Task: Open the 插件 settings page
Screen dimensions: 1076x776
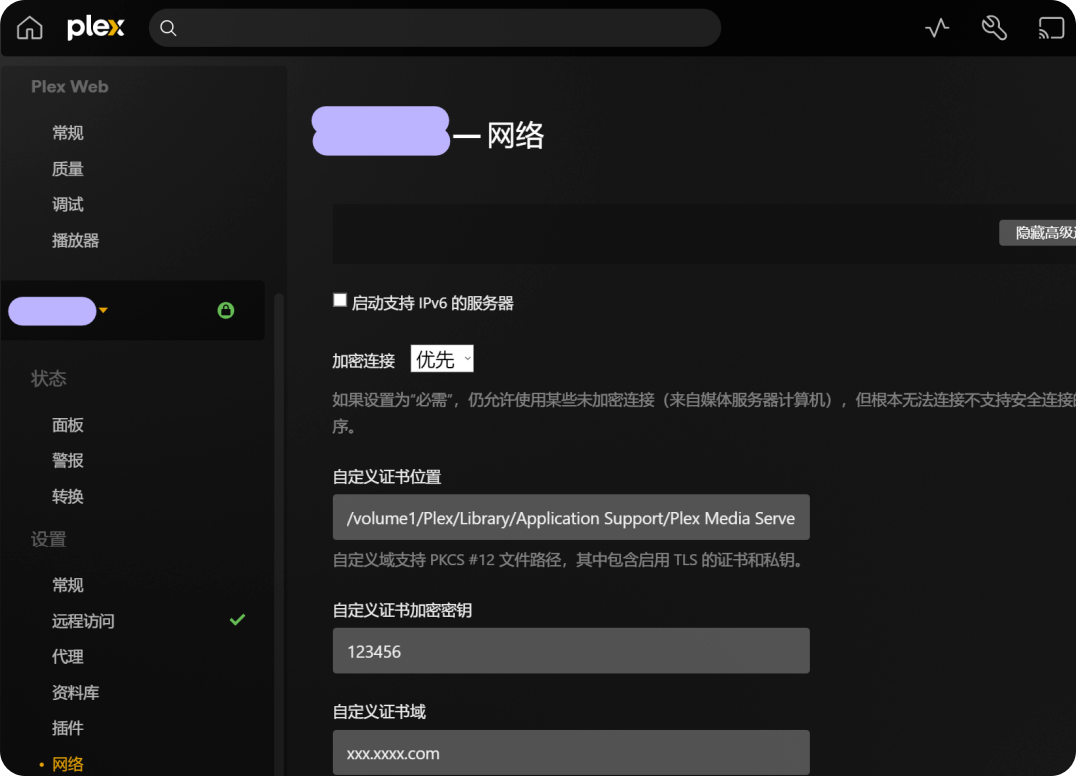Action: [67, 728]
